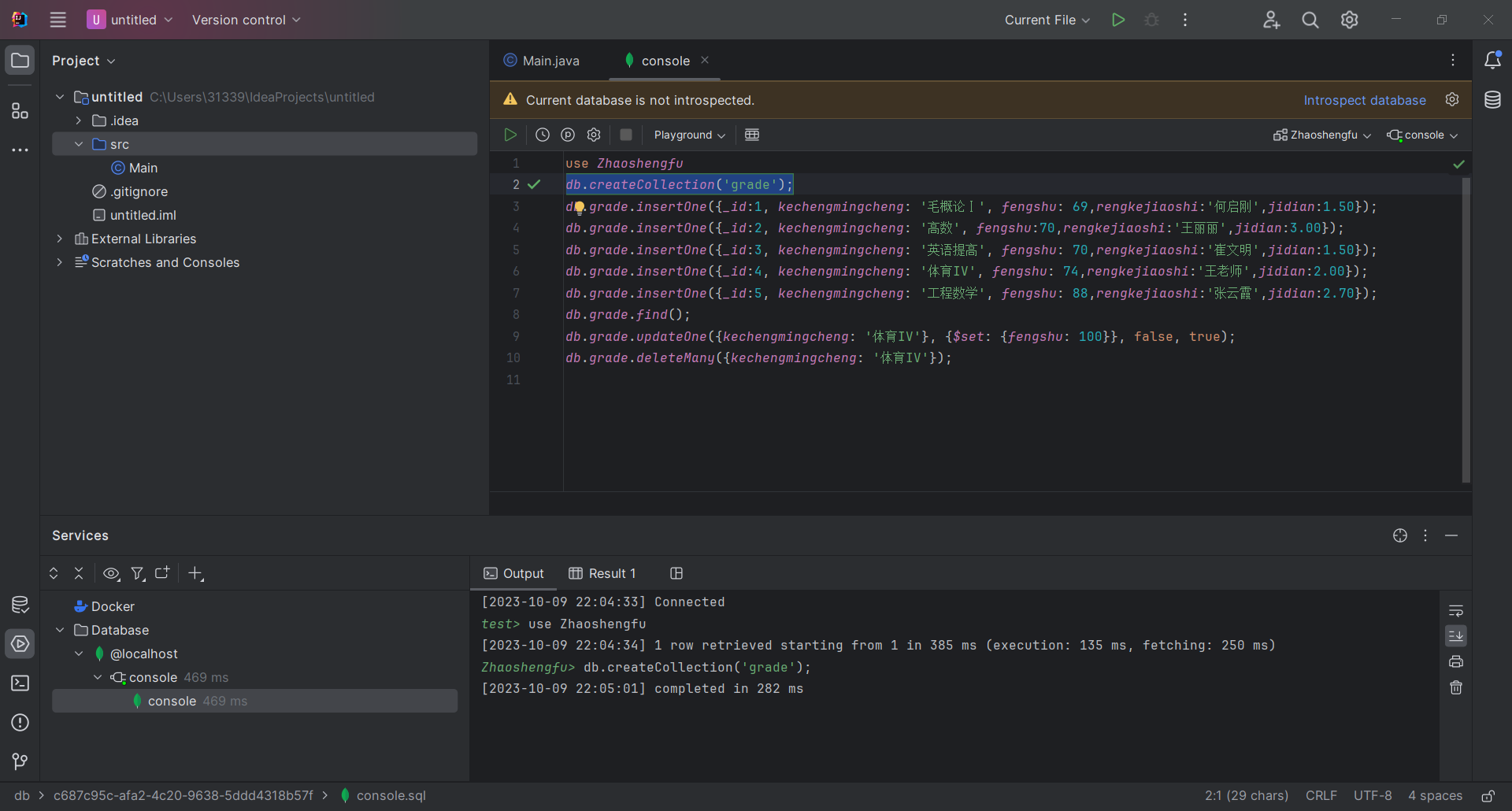Viewport: 1512px width, 811px height.
Task: Toggle soft-wrap in the output panel
Action: tap(1456, 610)
